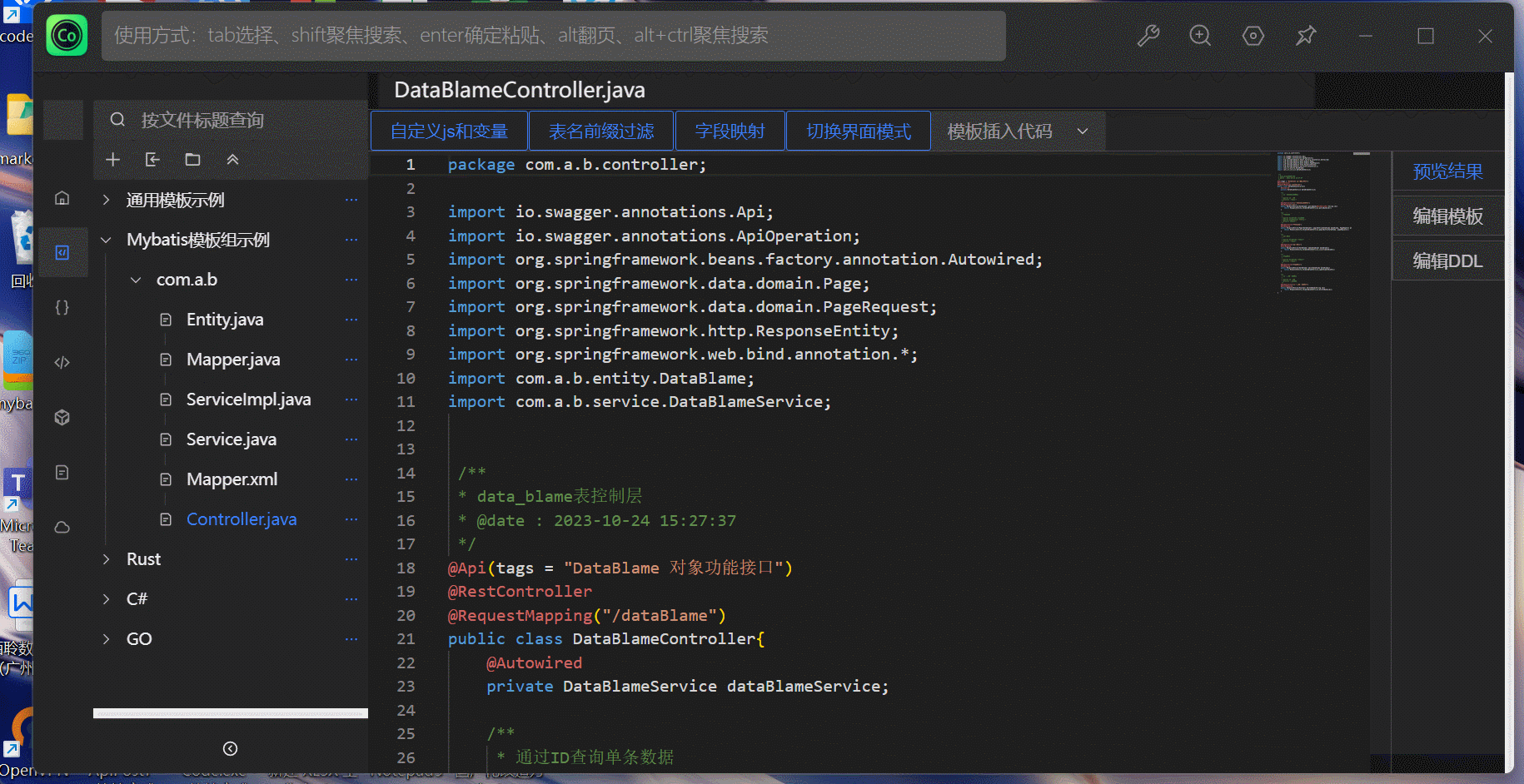Open the 表名前缀过滤 tab
Image resolution: width=1524 pixels, height=784 pixels.
pos(601,131)
